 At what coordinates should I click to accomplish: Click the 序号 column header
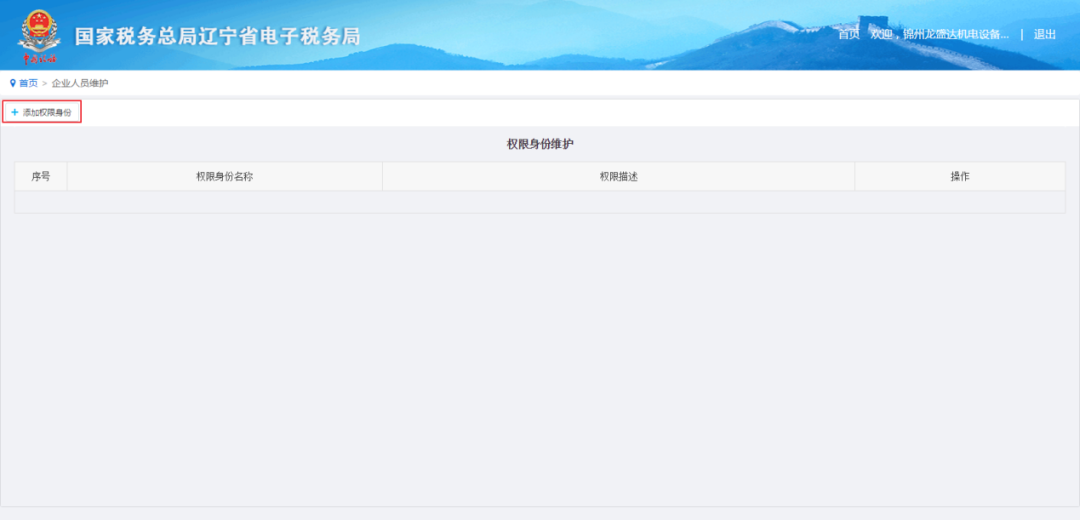click(41, 176)
